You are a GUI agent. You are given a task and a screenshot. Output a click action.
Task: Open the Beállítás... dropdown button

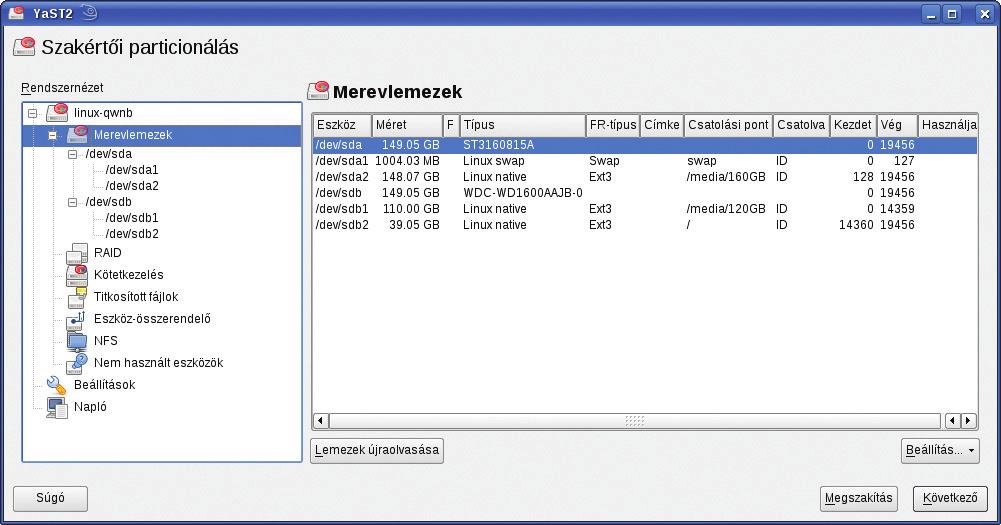(940, 450)
